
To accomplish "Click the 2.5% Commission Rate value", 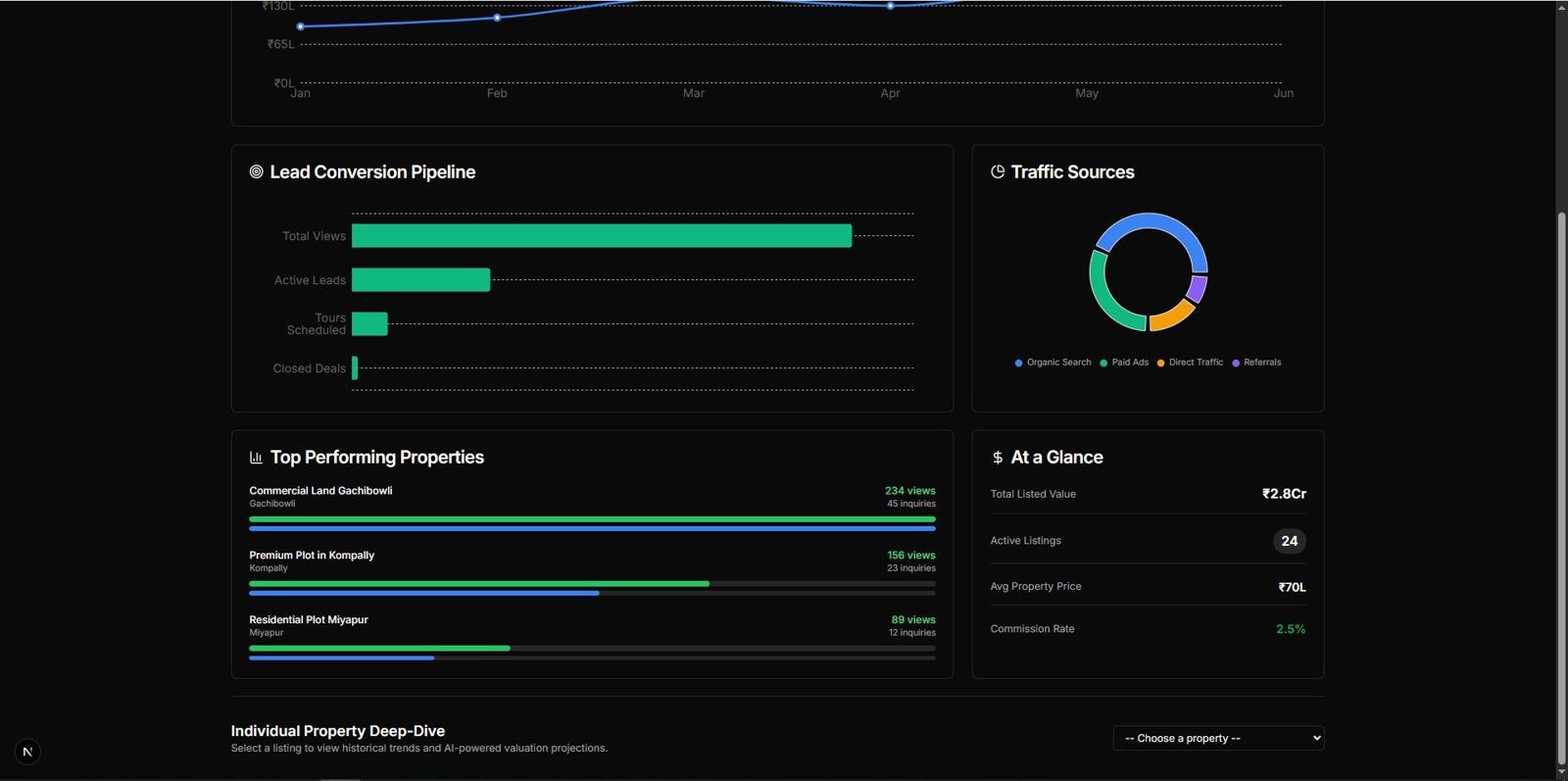I will [x=1291, y=629].
